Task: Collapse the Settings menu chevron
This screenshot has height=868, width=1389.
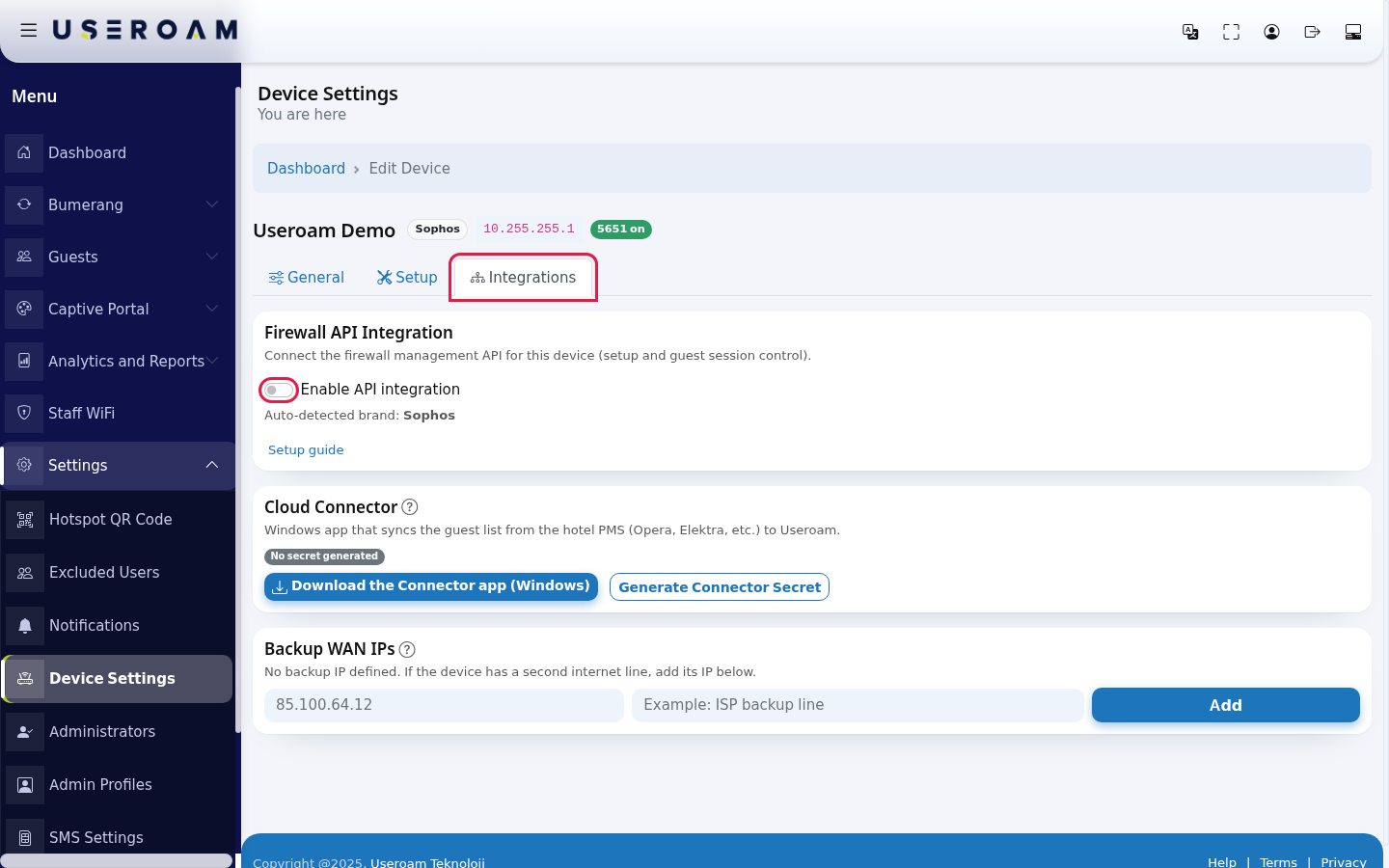Action: [212, 465]
